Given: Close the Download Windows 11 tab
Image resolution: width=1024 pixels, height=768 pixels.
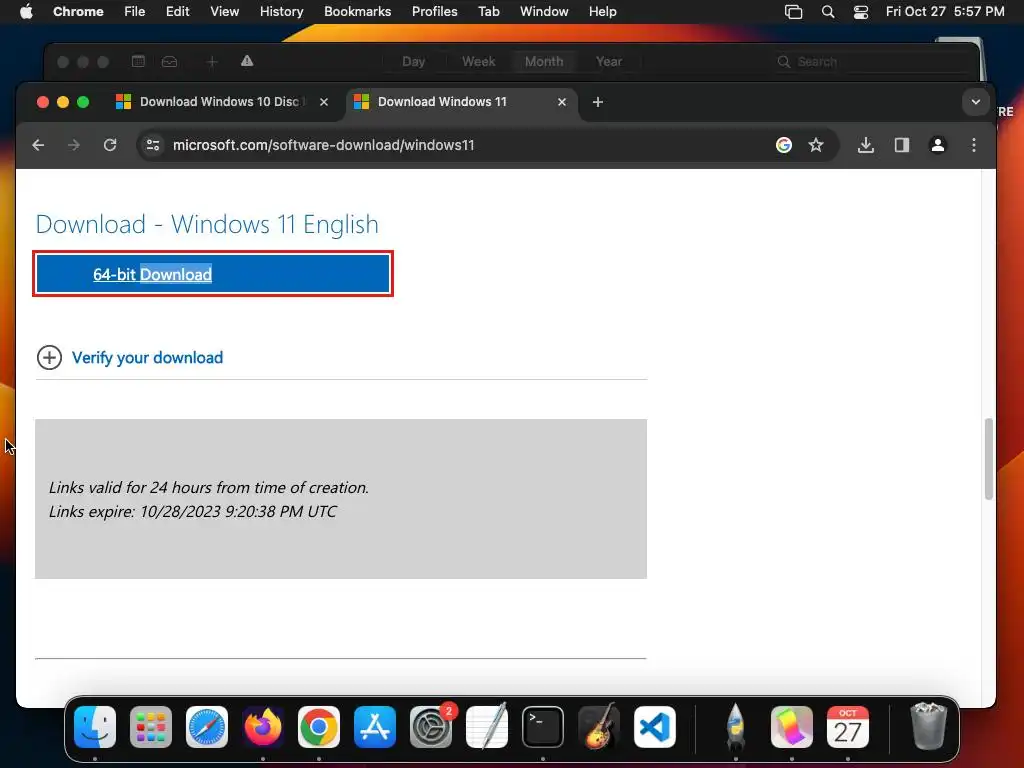Looking at the screenshot, I should [562, 102].
